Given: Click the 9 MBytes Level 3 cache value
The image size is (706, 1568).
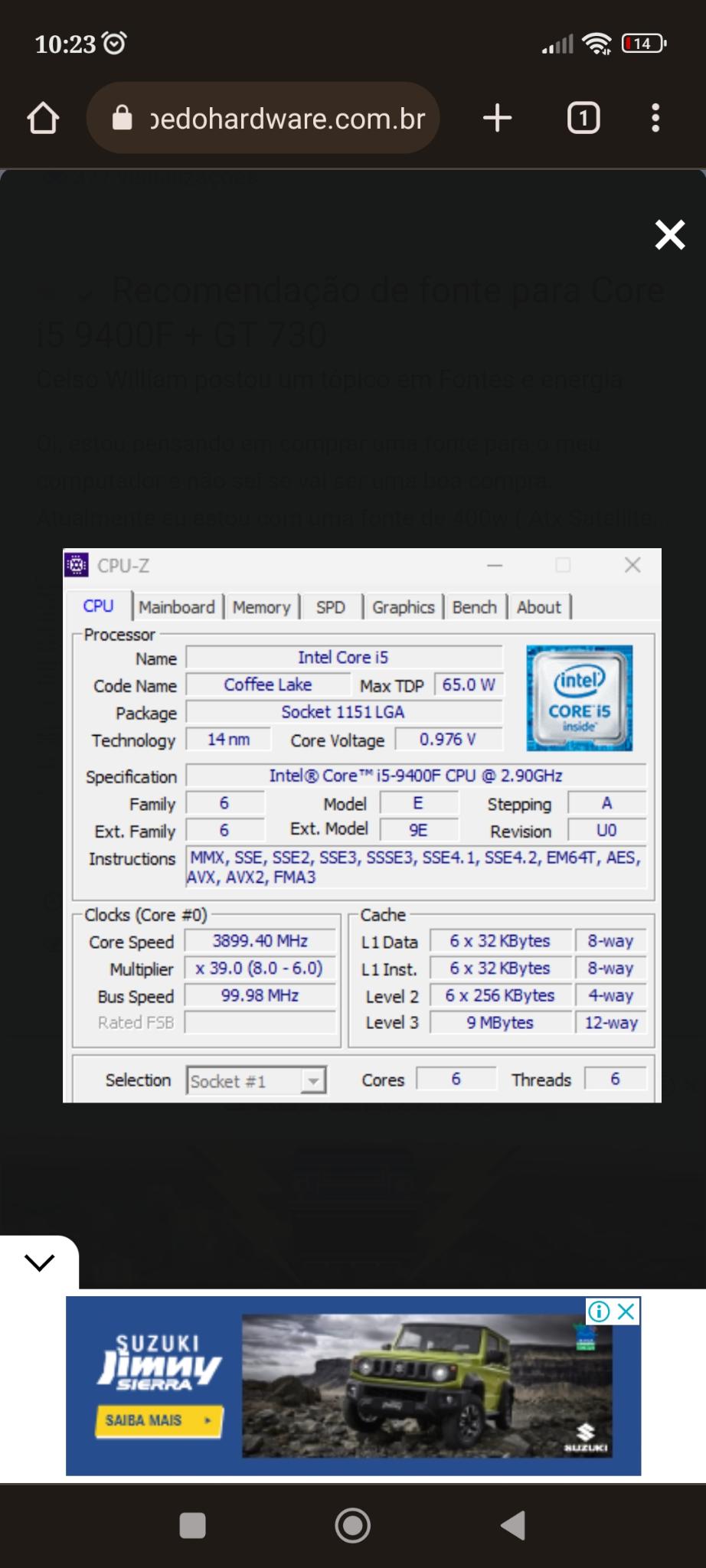Looking at the screenshot, I should coord(500,1023).
